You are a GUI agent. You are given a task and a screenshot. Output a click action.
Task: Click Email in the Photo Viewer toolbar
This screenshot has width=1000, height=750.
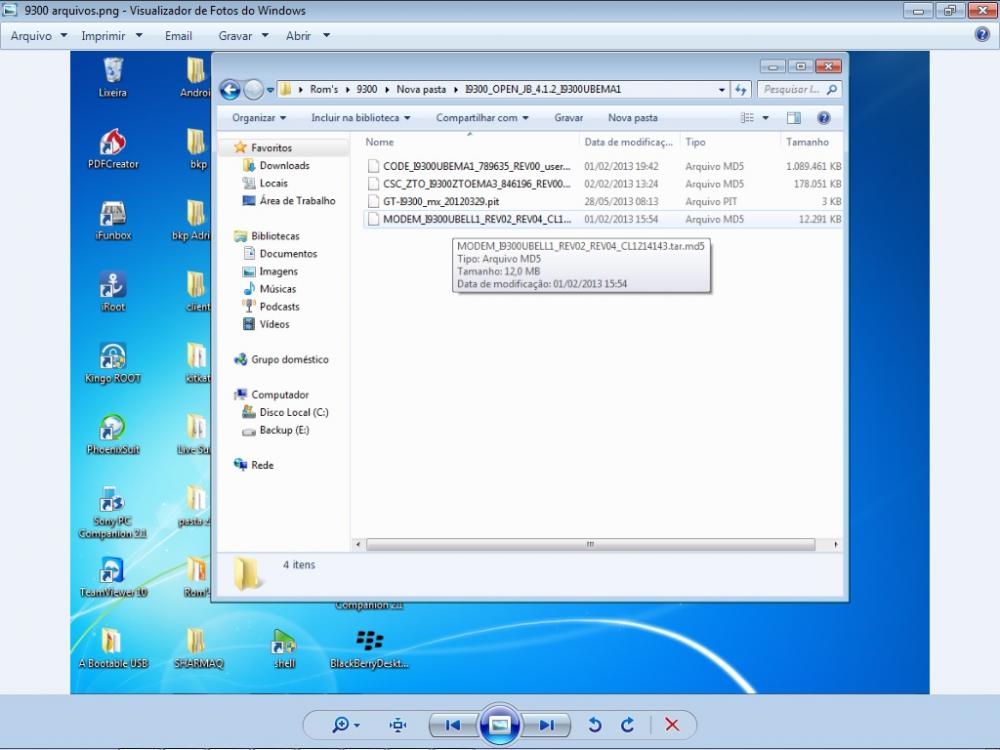(179, 36)
